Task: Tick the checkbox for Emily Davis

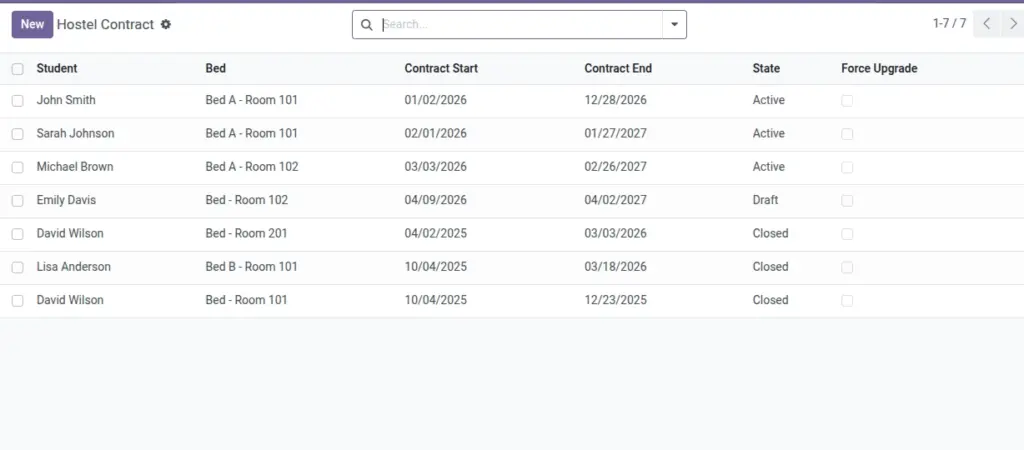Action: [x=18, y=201]
